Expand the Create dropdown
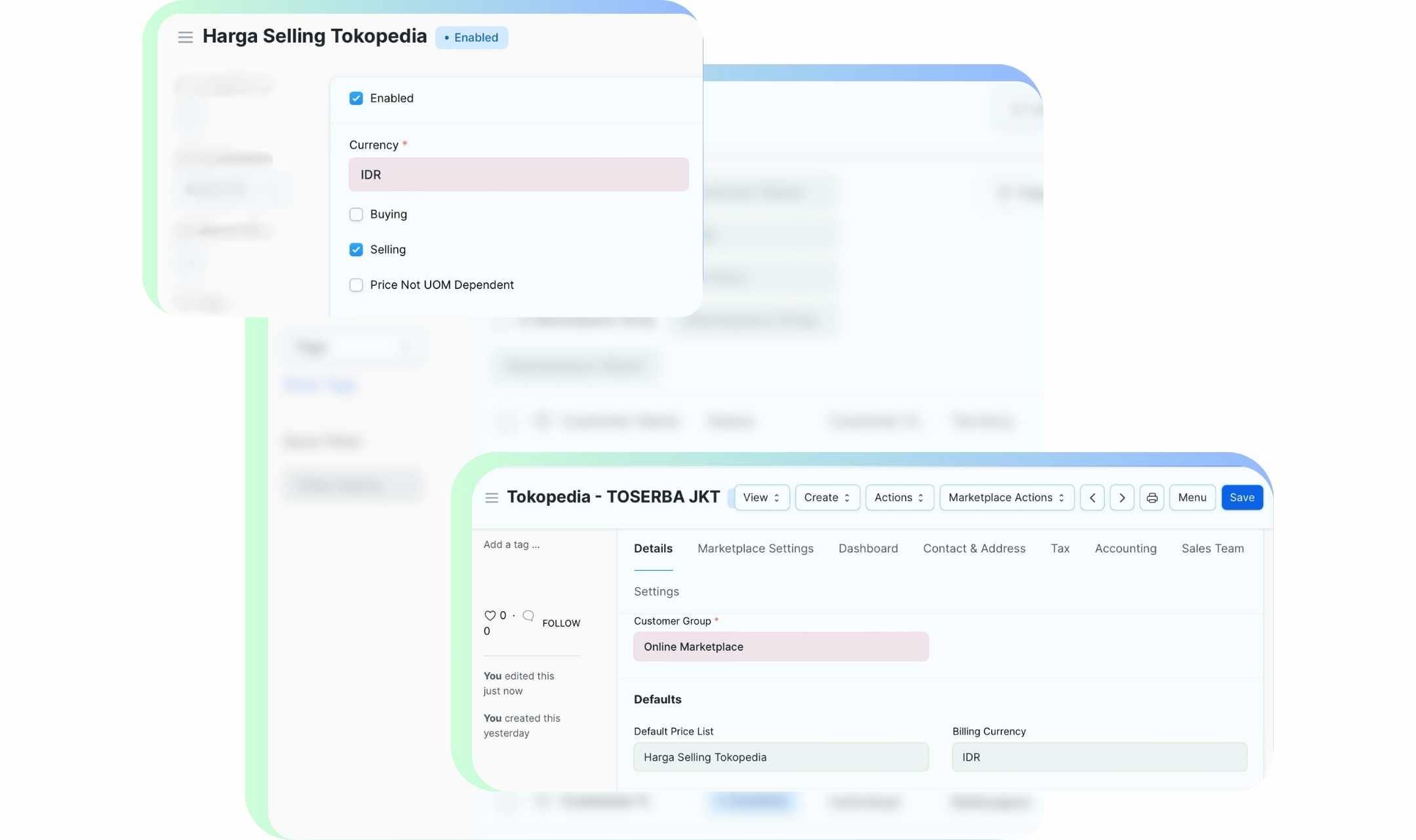This screenshot has height=840, width=1416. 827,498
